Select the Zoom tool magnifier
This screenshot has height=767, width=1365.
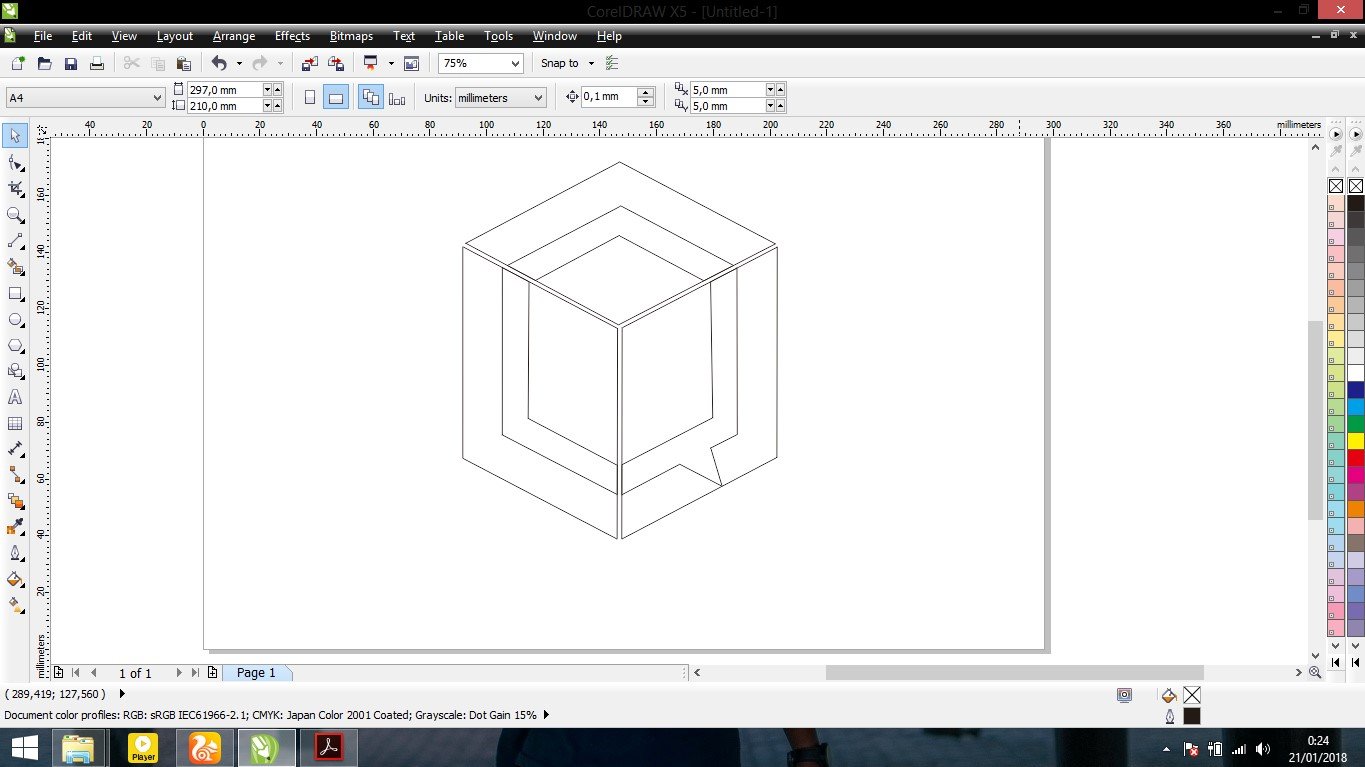[x=16, y=215]
